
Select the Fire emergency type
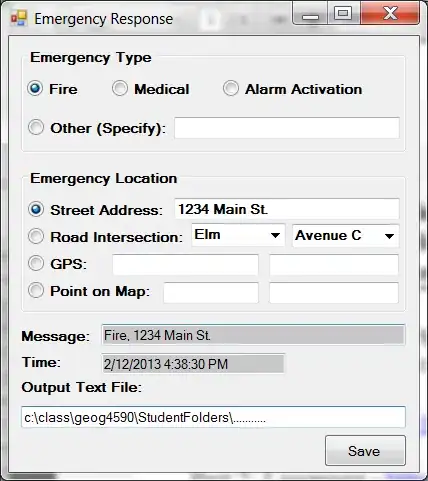click(x=35, y=89)
